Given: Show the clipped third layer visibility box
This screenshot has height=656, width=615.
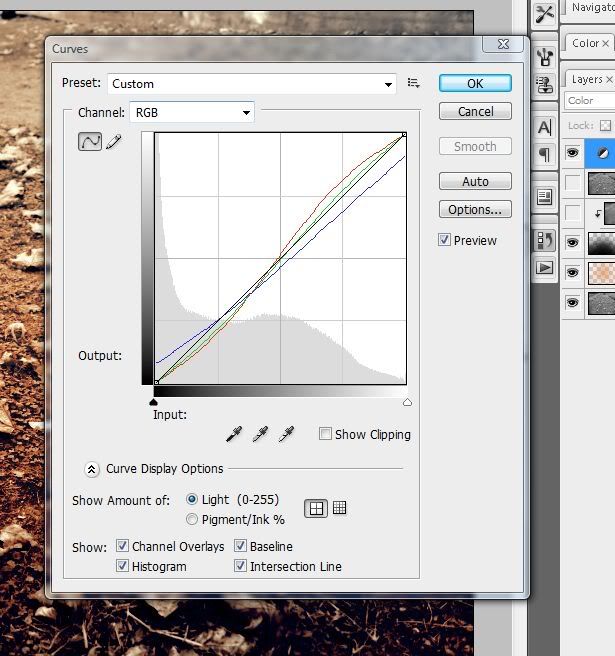Looking at the screenshot, I should 572,213.
